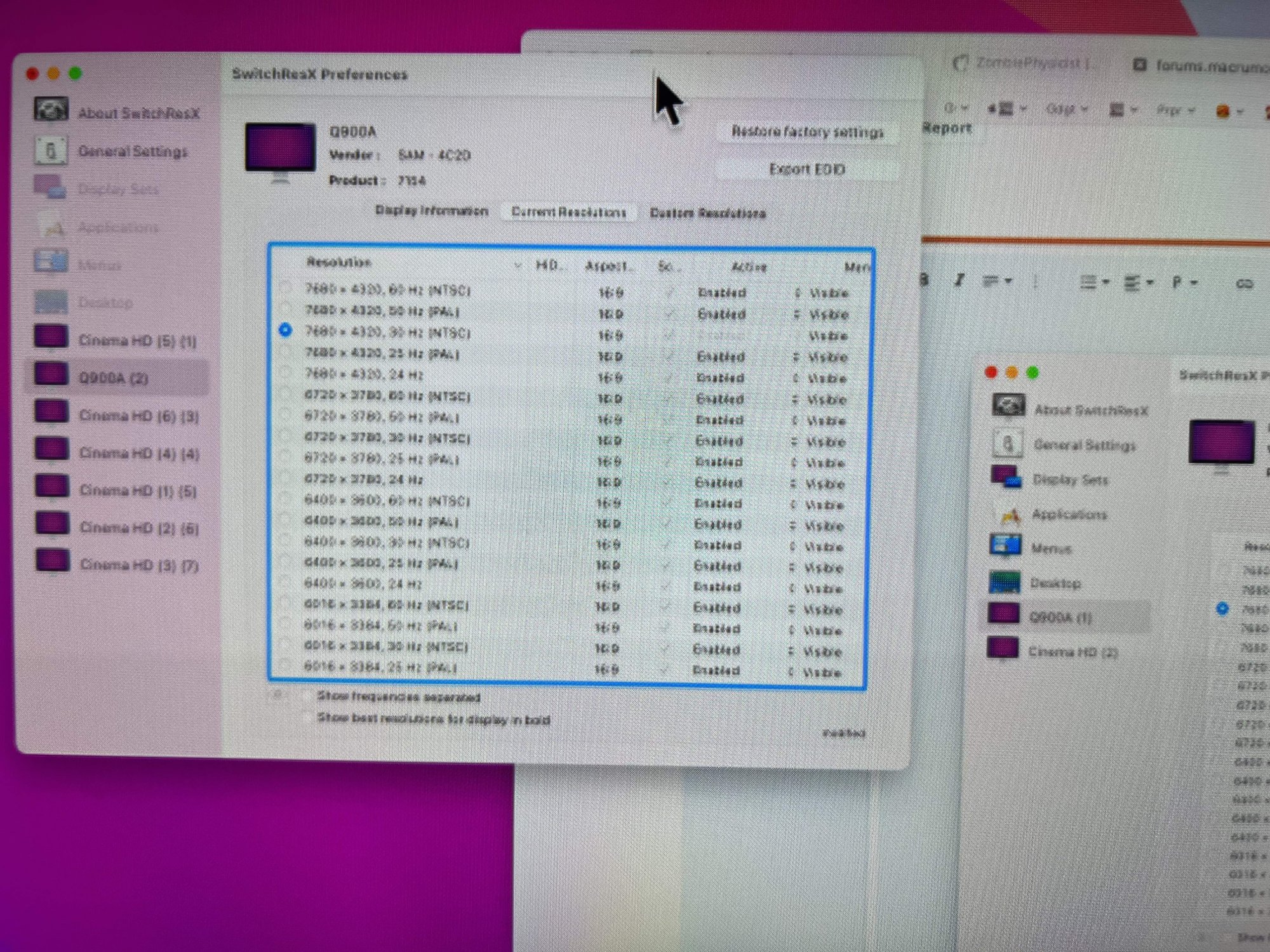Click Italic icon in forum editor
The width and height of the screenshot is (1270, 952).
click(959, 281)
